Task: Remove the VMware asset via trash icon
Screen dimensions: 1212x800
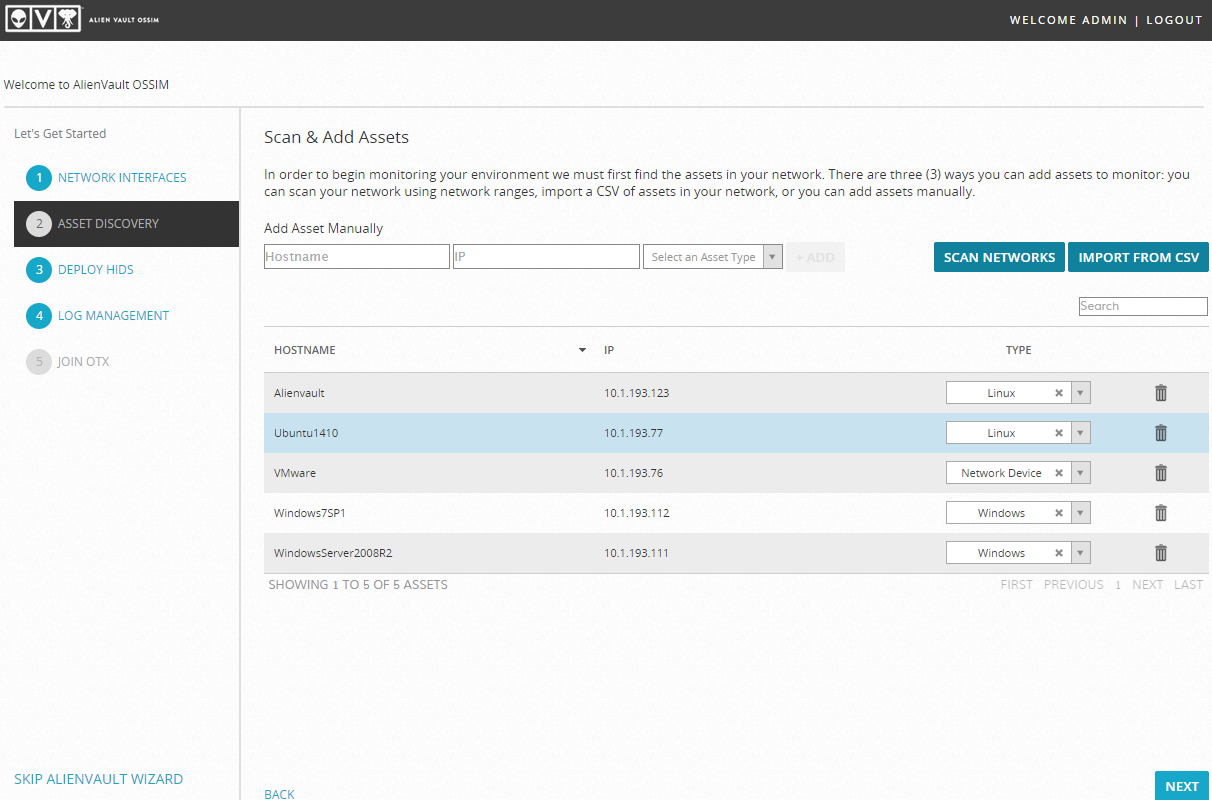Action: tap(1161, 473)
